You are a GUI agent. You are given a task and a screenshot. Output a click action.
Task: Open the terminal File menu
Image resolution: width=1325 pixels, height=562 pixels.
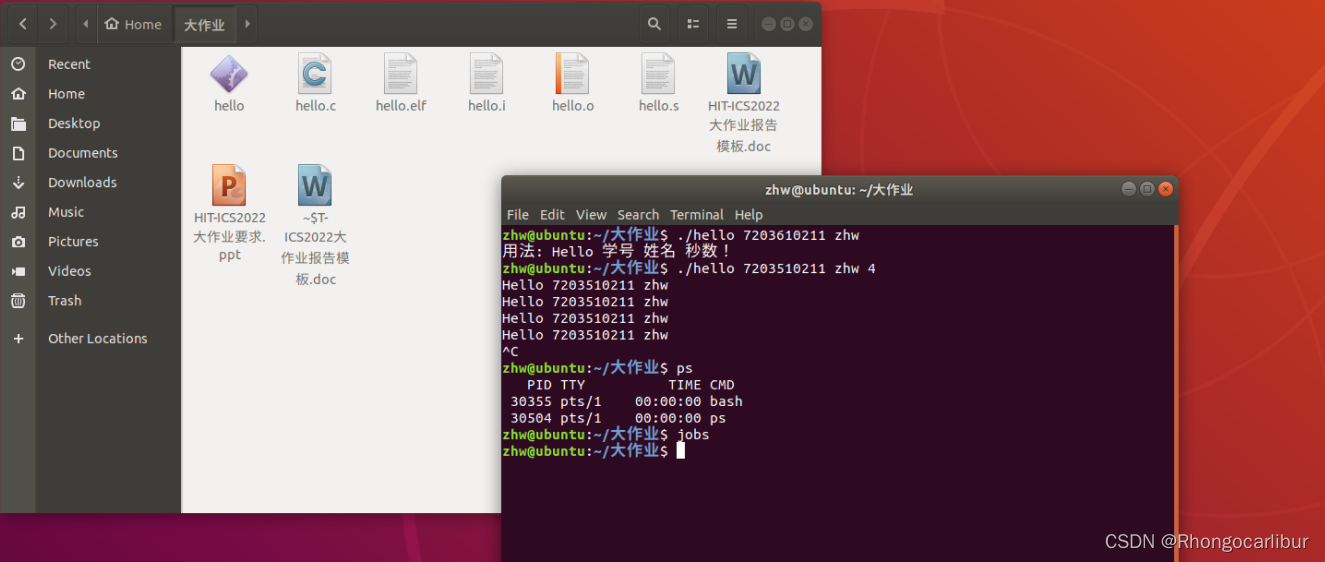point(518,215)
